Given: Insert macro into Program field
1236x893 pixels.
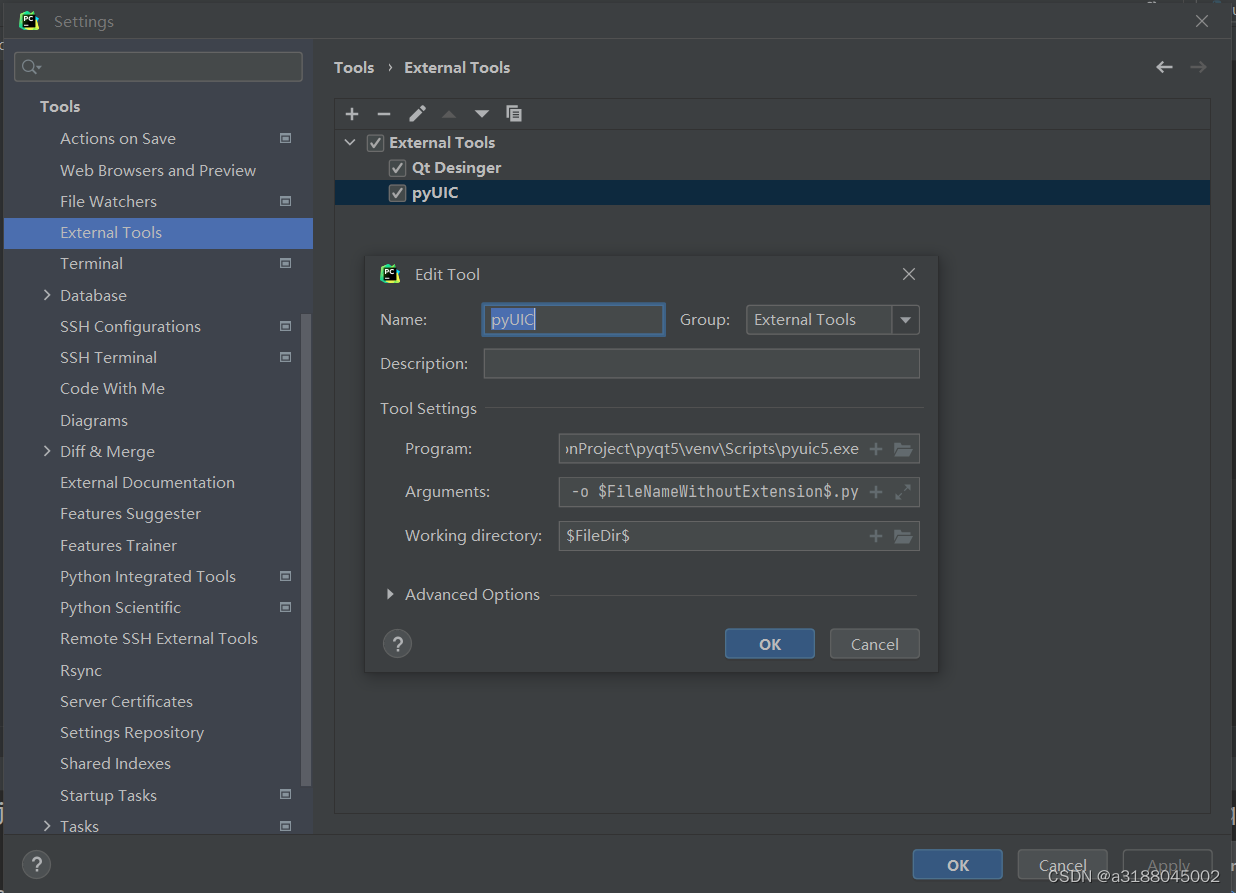Looking at the screenshot, I should [876, 449].
